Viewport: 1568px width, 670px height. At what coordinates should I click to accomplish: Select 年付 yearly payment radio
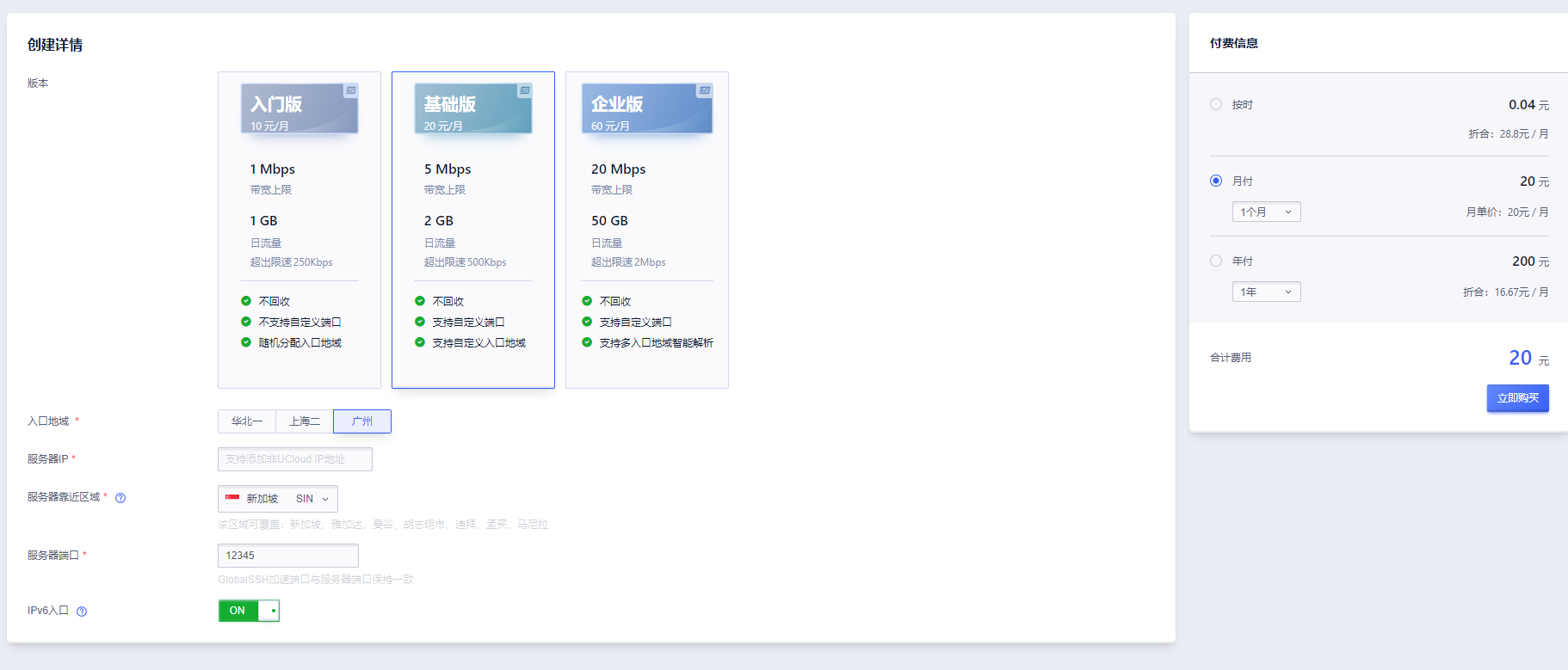tap(1216, 261)
